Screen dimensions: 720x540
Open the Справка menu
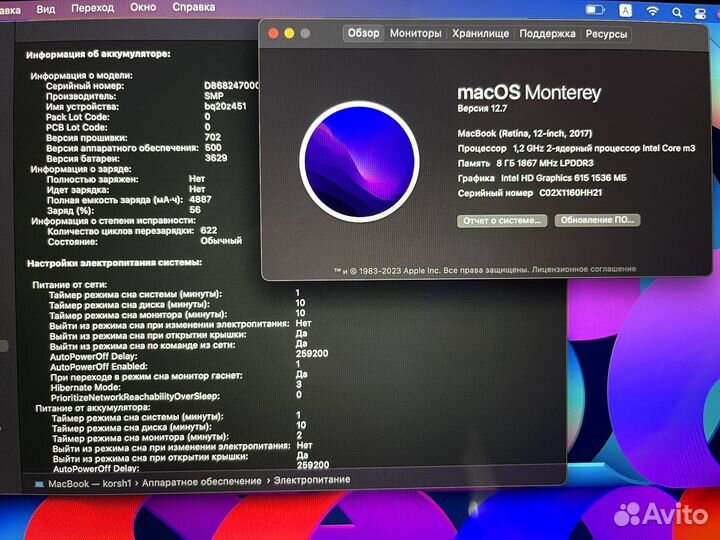(x=193, y=7)
